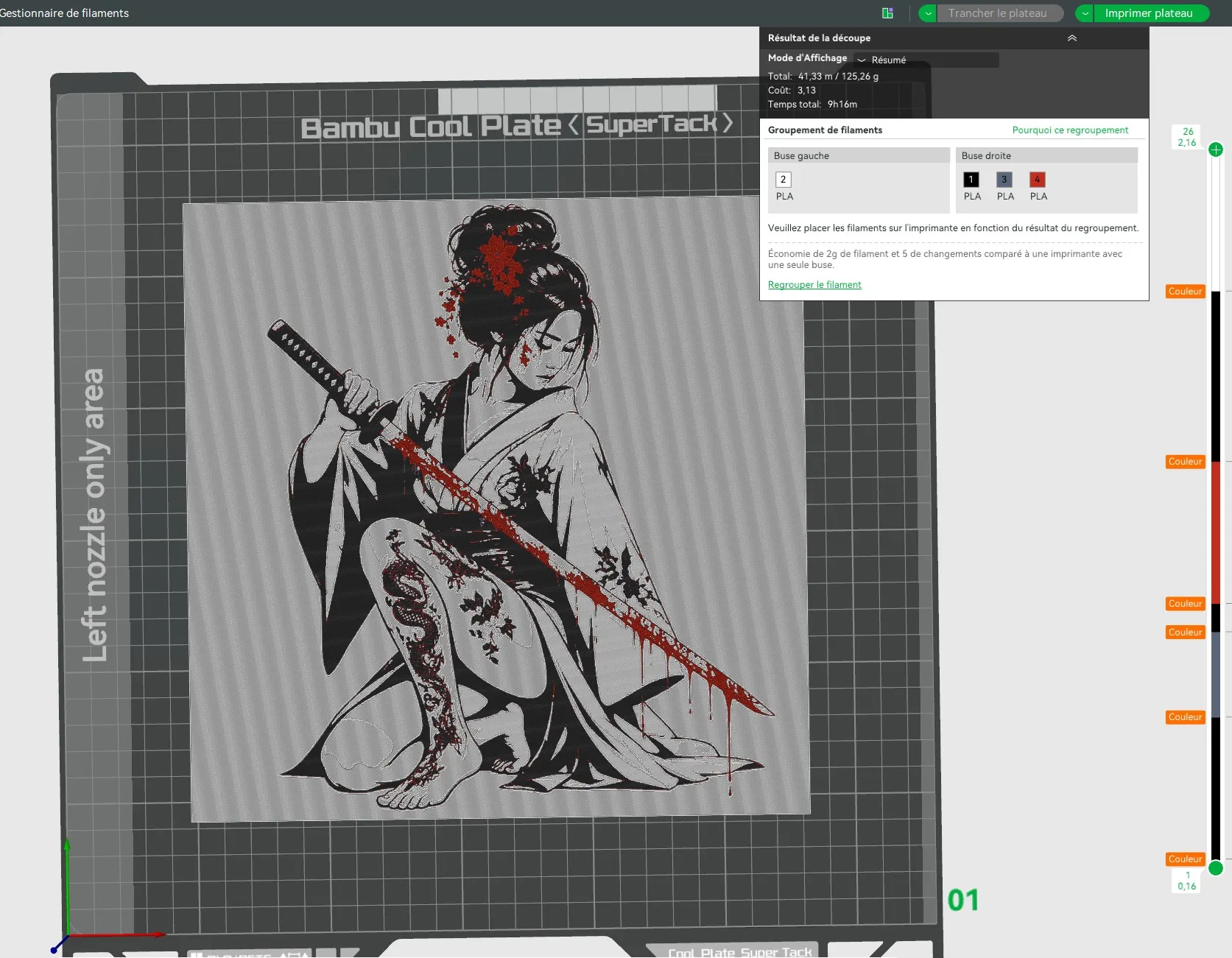Click the Temps total value 9h16m
The image size is (1232, 958).
[x=842, y=105]
